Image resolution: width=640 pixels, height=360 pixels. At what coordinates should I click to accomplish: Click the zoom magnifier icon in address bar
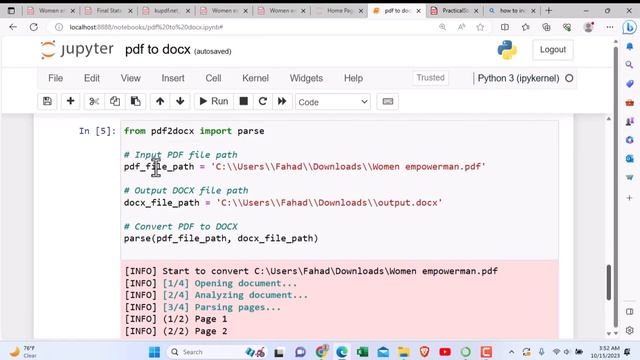point(442,27)
